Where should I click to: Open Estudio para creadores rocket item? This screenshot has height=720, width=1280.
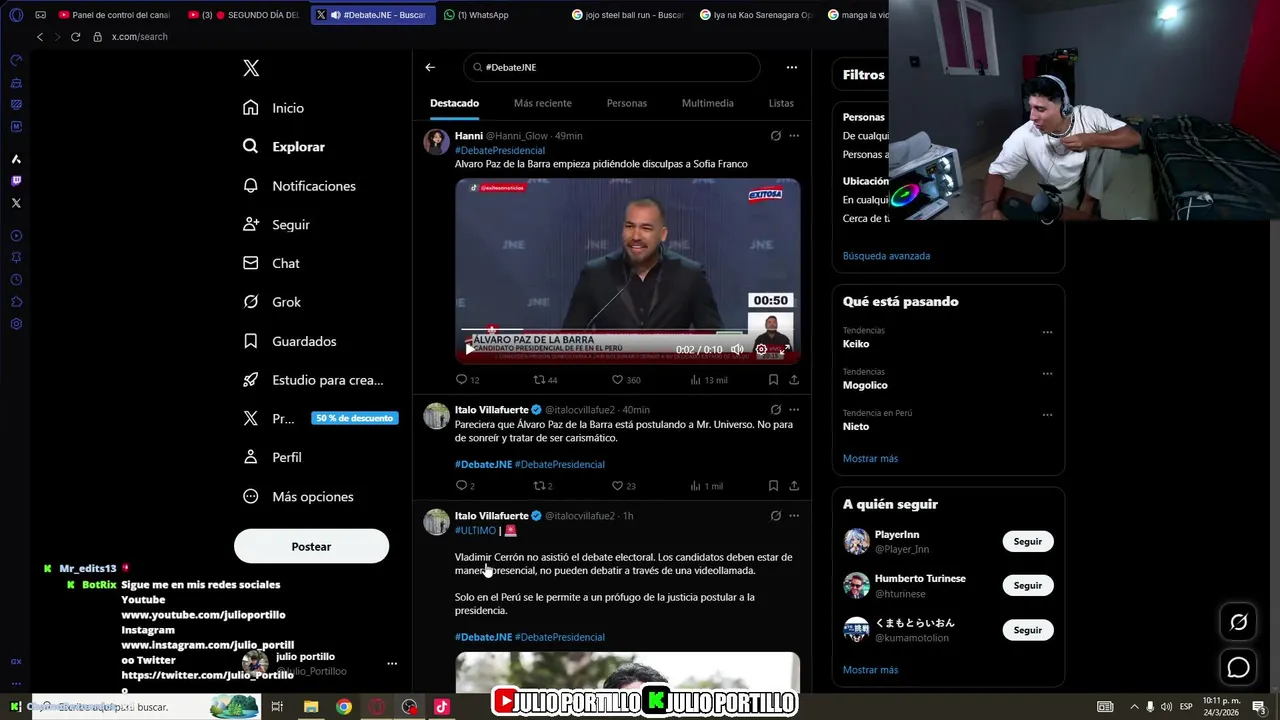click(313, 380)
